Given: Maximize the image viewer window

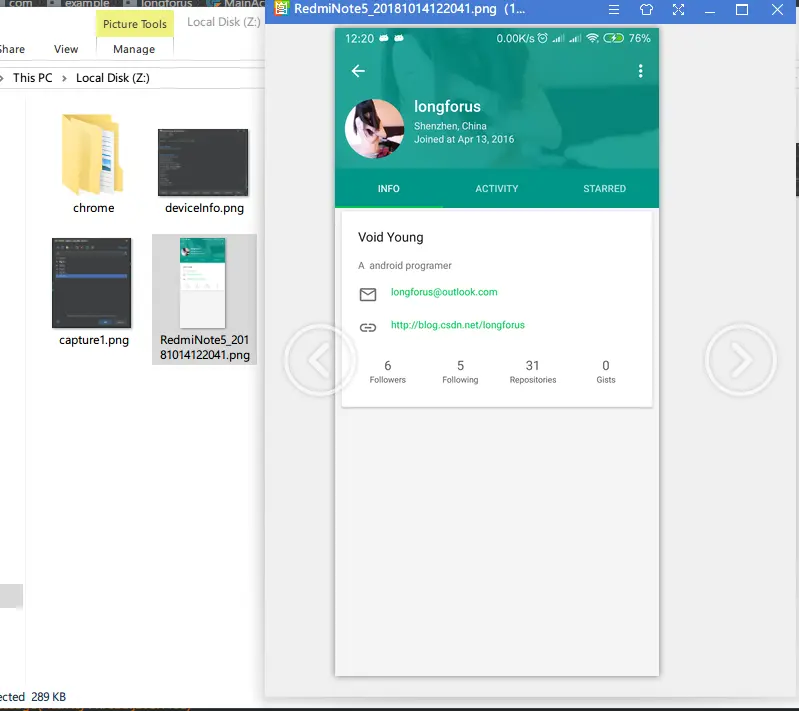Looking at the screenshot, I should (742, 10).
